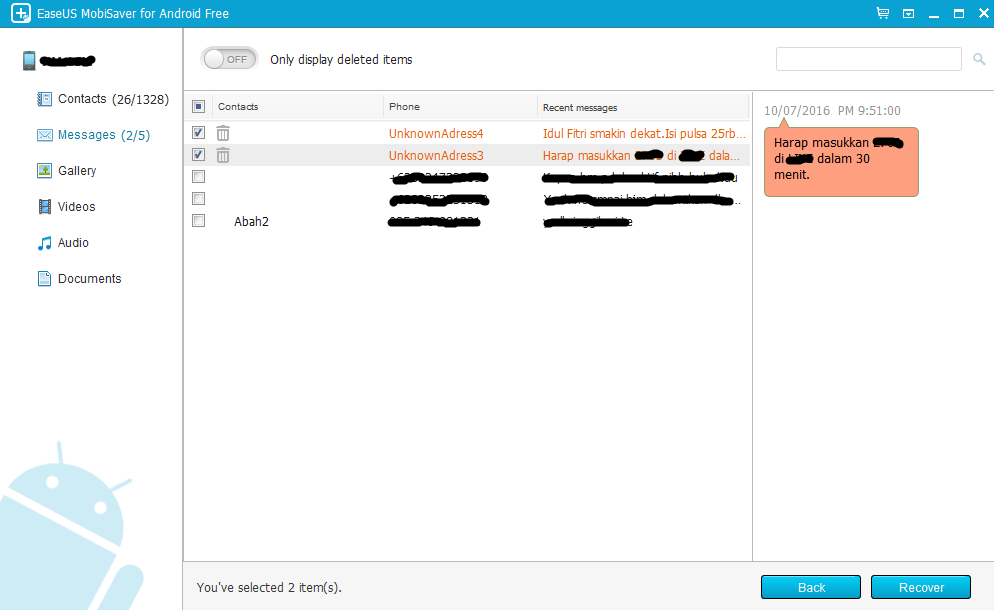994x610 pixels.
Task: Click the phone device icon
Action: pos(29,61)
